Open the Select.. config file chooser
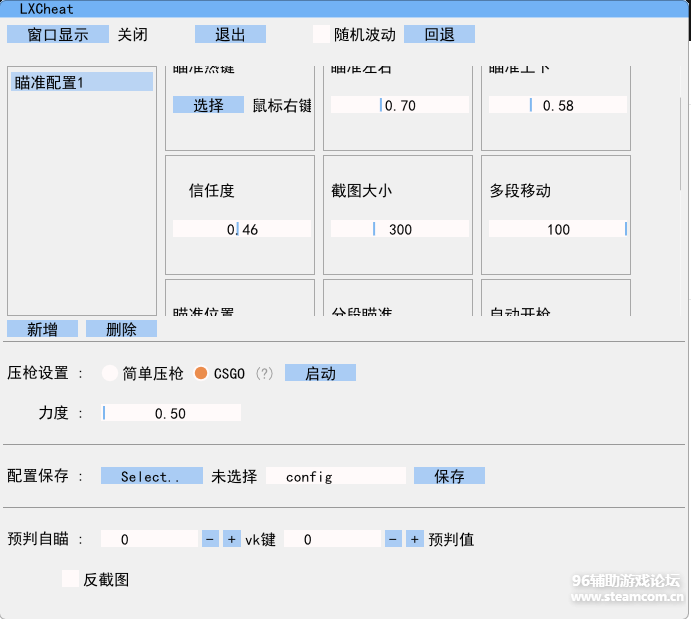The image size is (691, 619). pyautogui.click(x=151, y=476)
